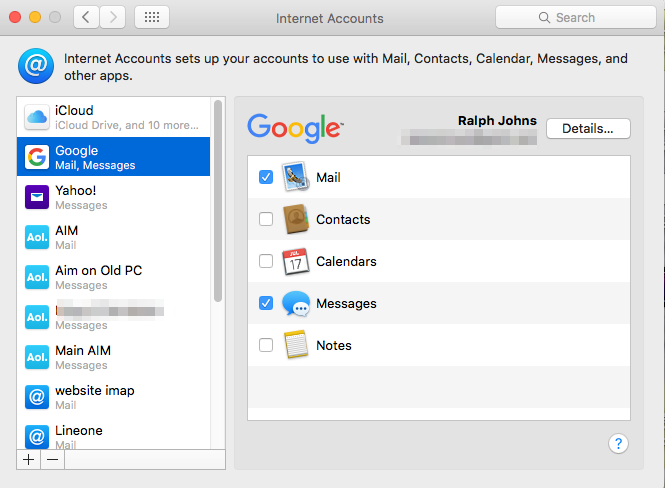Screen dimensions: 665x488
Task: Click the Google G icon in accounts list
Action: [36, 157]
